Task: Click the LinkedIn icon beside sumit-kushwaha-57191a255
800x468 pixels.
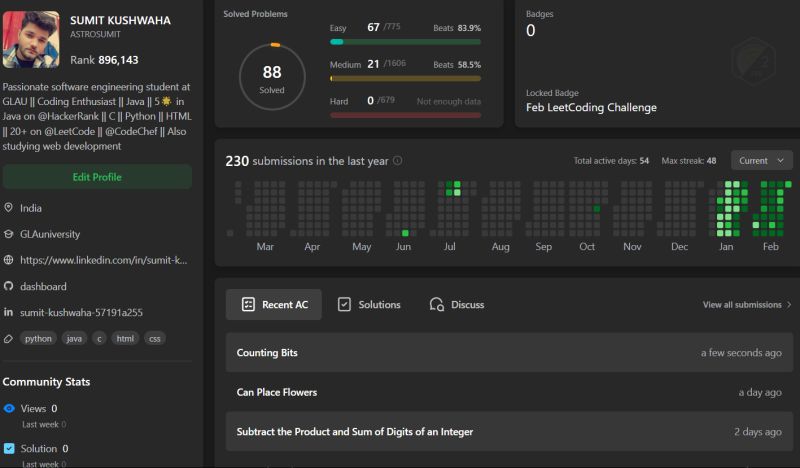Action: [x=8, y=312]
